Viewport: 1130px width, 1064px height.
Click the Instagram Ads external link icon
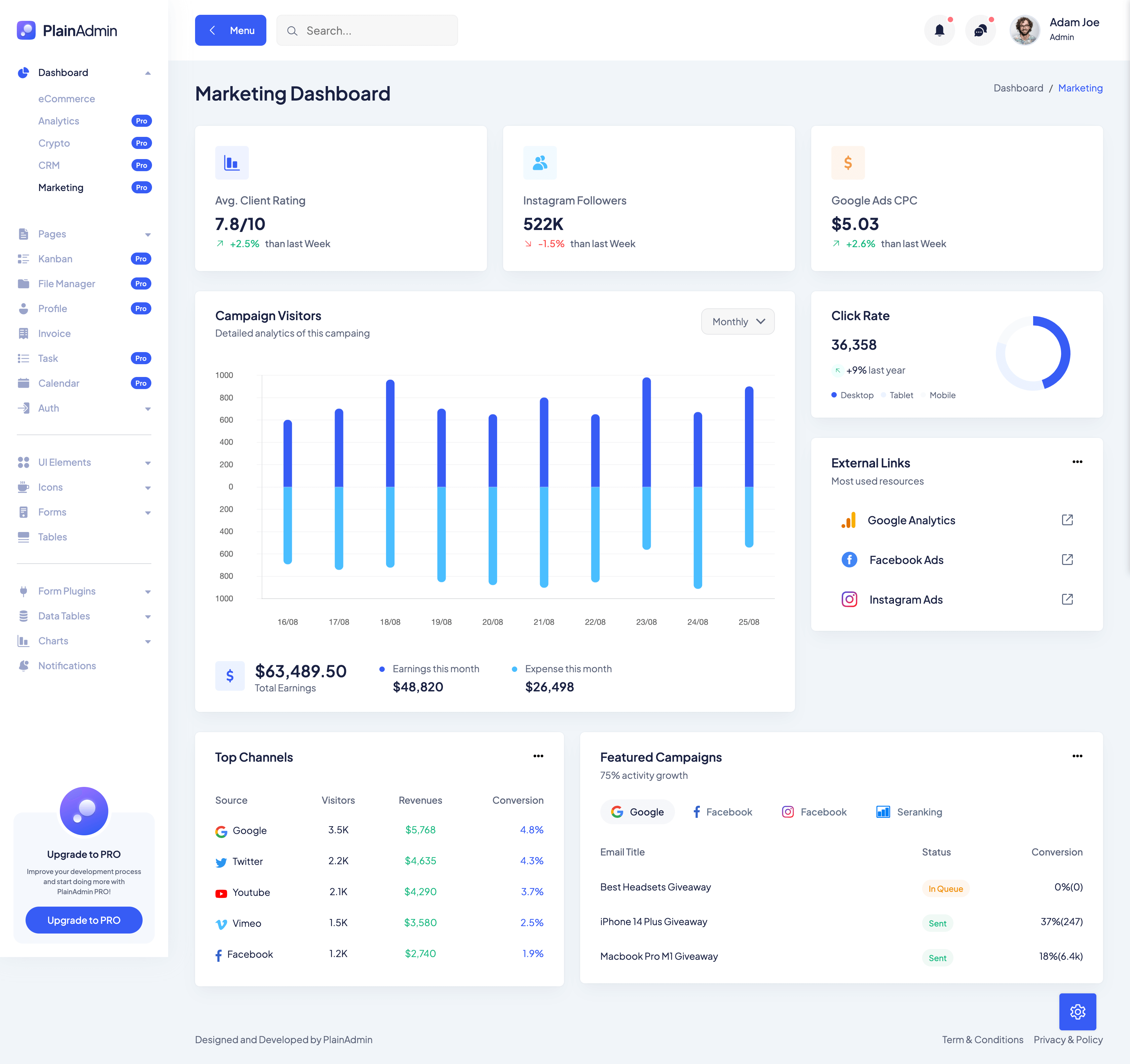(1068, 599)
